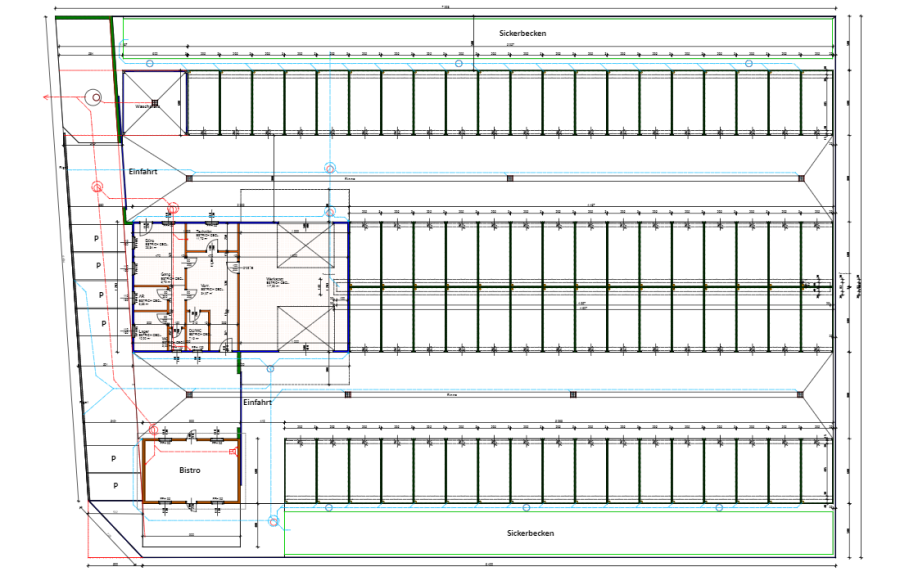
Task: Select the blue manhole circle in upper driveway
Action: 330,166
